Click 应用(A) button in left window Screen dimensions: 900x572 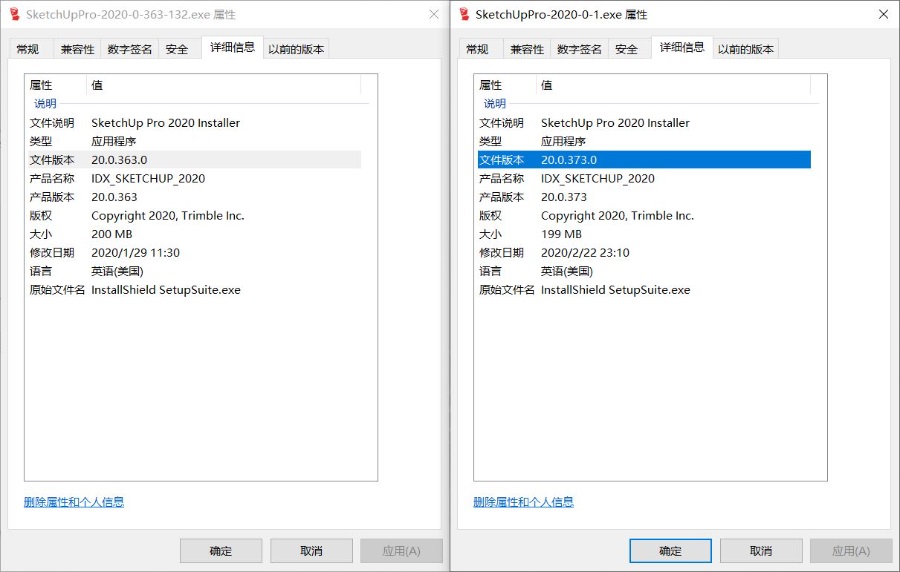tap(401, 551)
